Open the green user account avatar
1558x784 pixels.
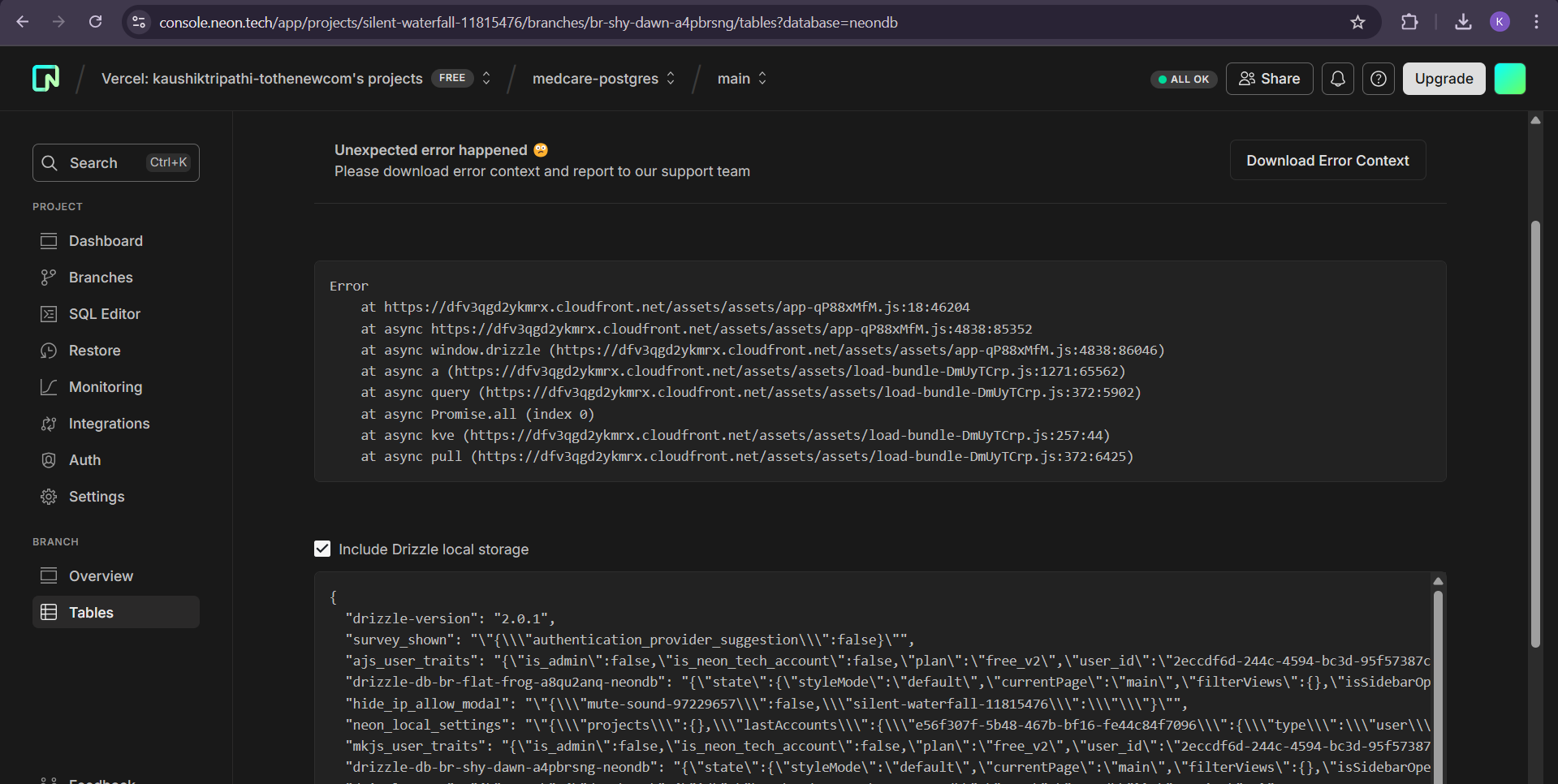[x=1509, y=79]
